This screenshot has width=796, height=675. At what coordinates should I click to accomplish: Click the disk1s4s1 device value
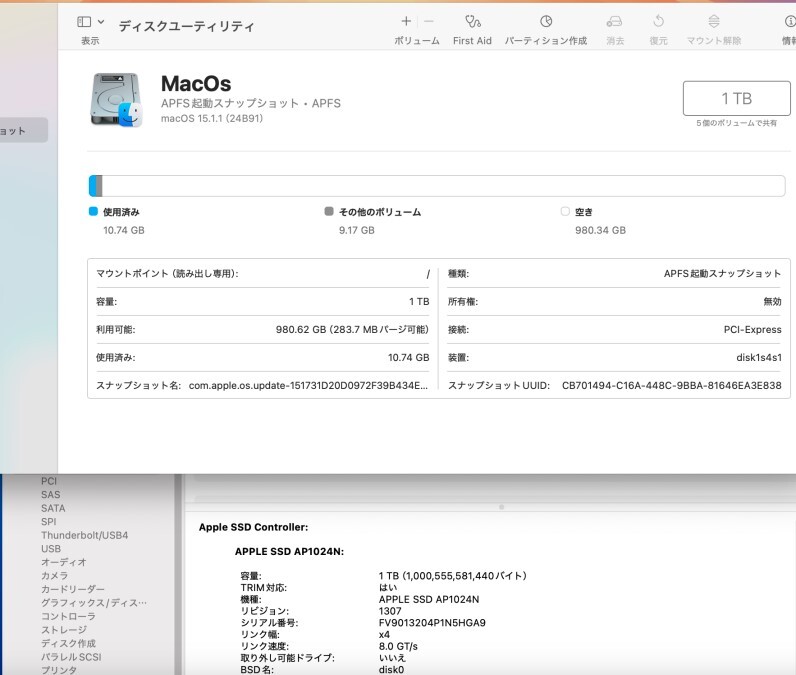759,358
